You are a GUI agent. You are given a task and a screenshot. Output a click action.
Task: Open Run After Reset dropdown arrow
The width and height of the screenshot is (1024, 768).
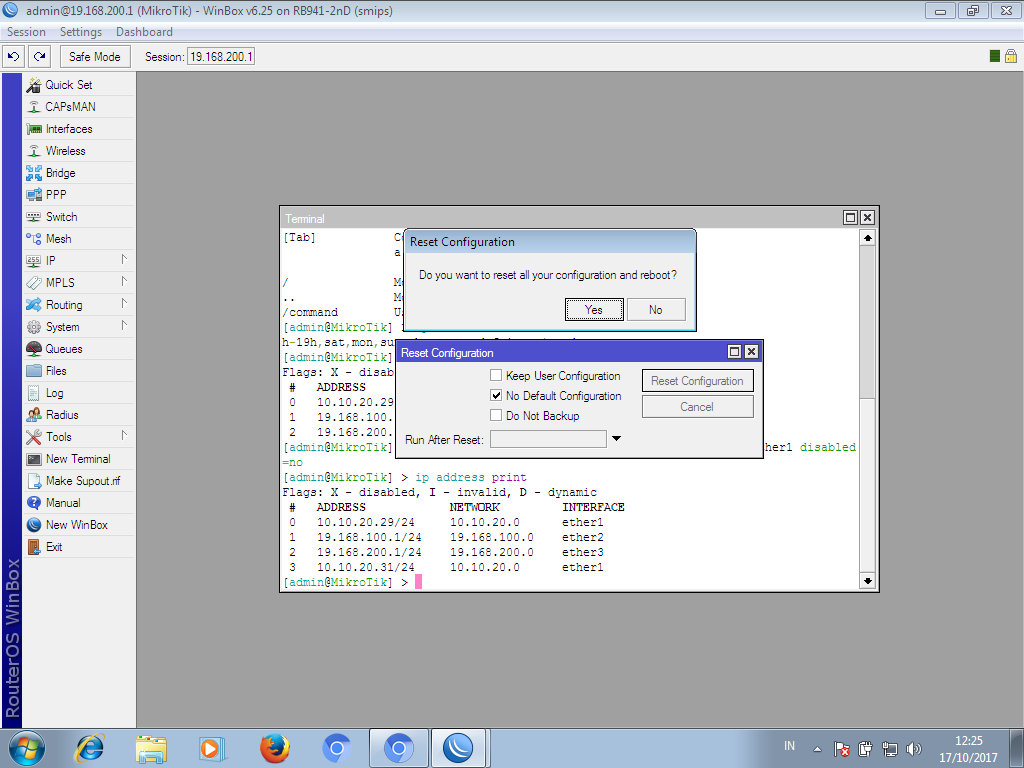point(616,439)
